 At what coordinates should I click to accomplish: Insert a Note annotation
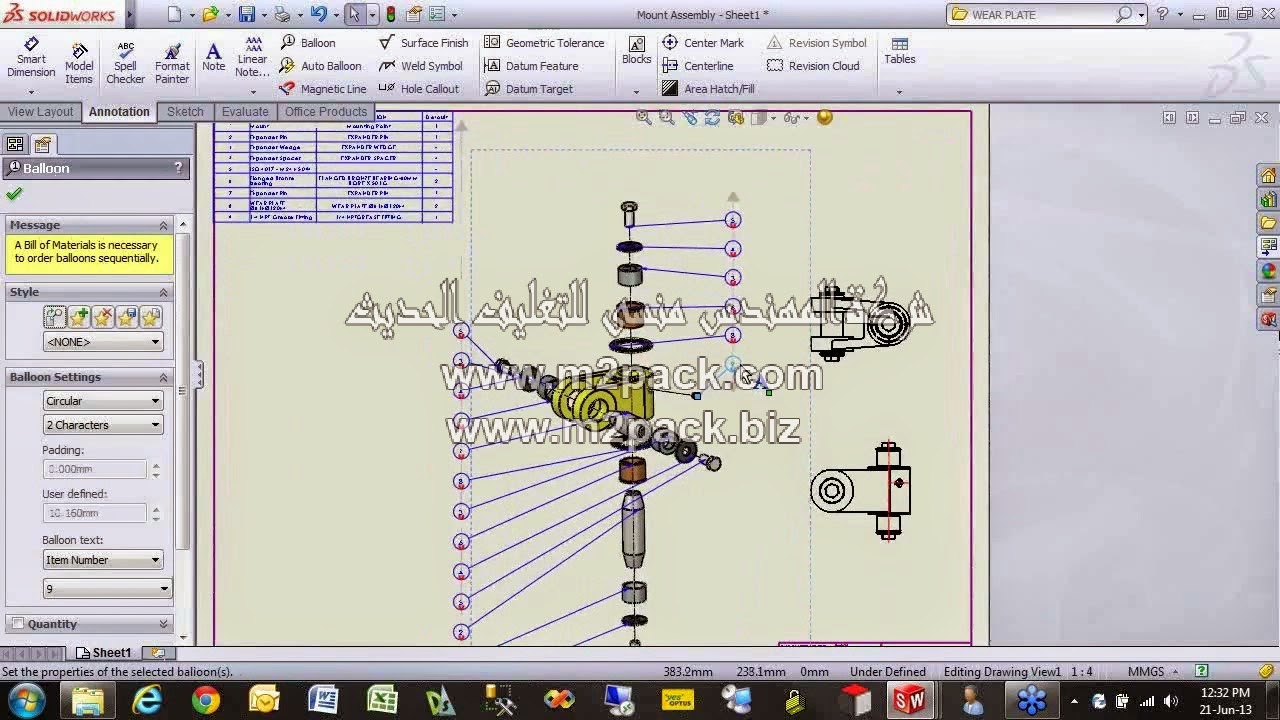pos(213,58)
